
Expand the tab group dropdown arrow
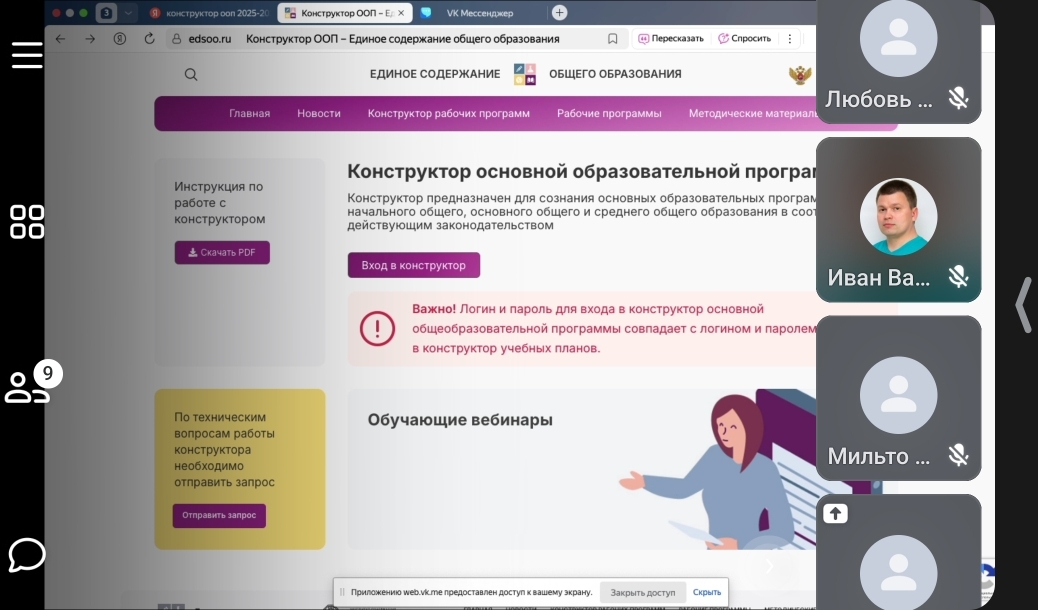pyautogui.click(x=128, y=13)
